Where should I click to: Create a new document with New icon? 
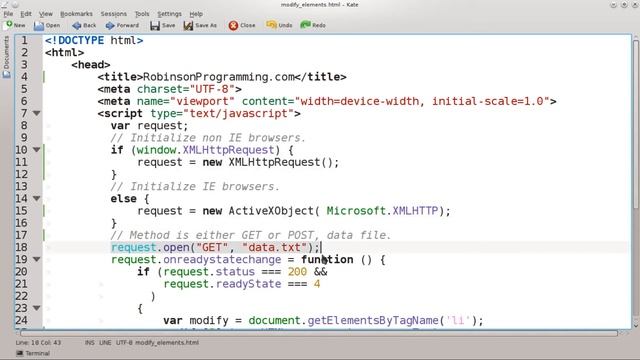coord(15,25)
